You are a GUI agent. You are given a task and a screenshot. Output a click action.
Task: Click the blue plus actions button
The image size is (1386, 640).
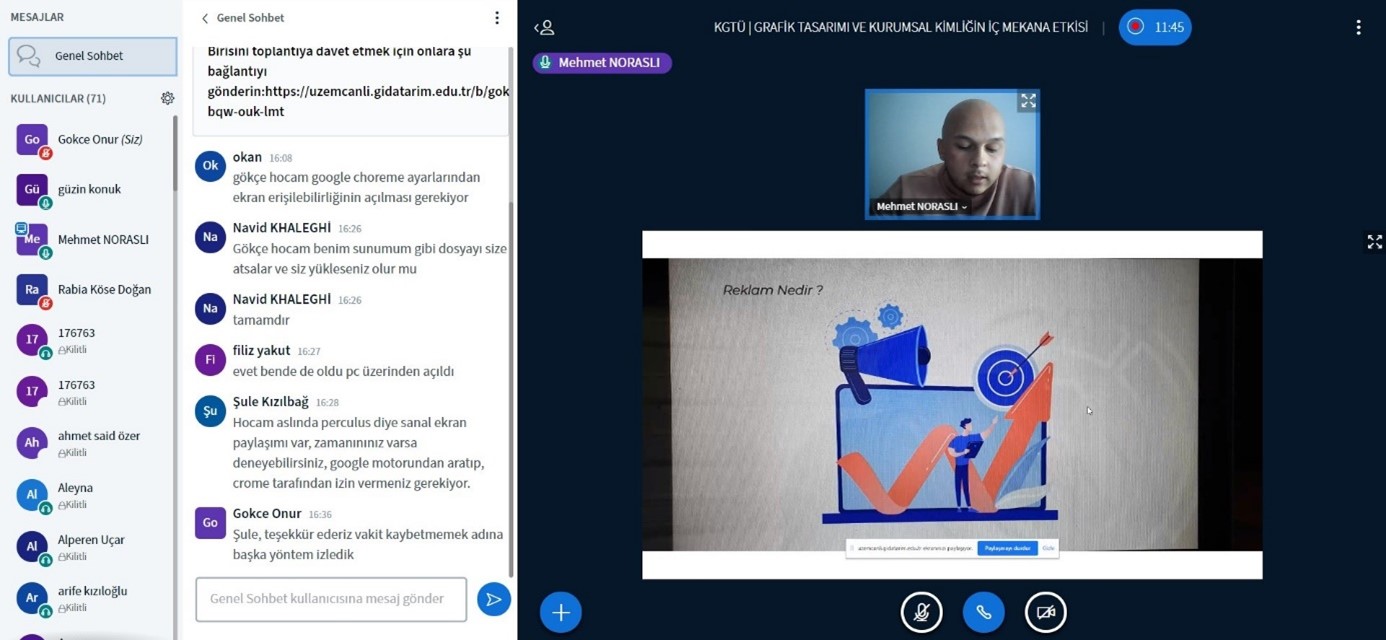(560, 612)
